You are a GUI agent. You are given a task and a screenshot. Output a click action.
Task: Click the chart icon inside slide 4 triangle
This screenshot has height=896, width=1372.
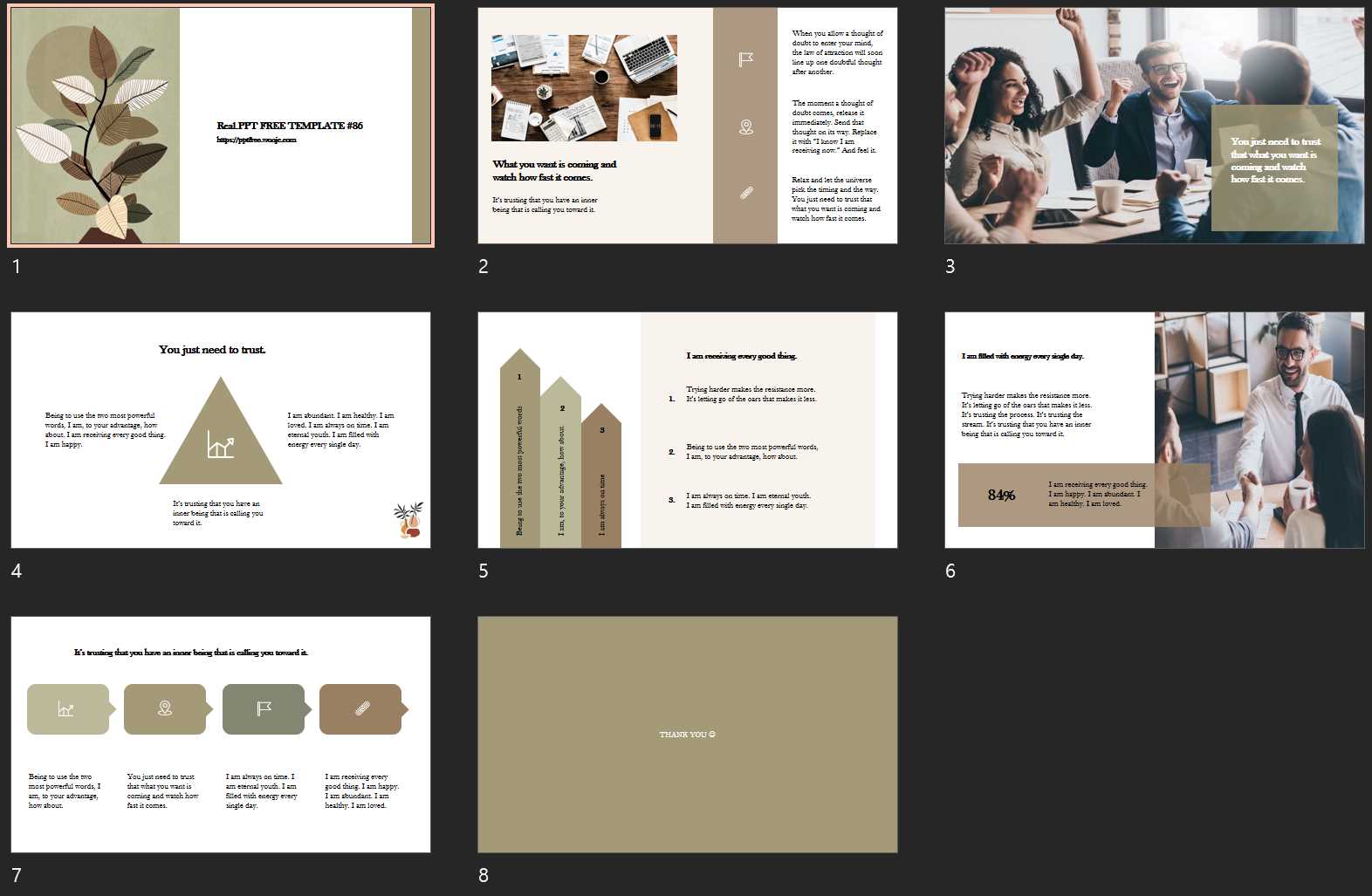(221, 444)
